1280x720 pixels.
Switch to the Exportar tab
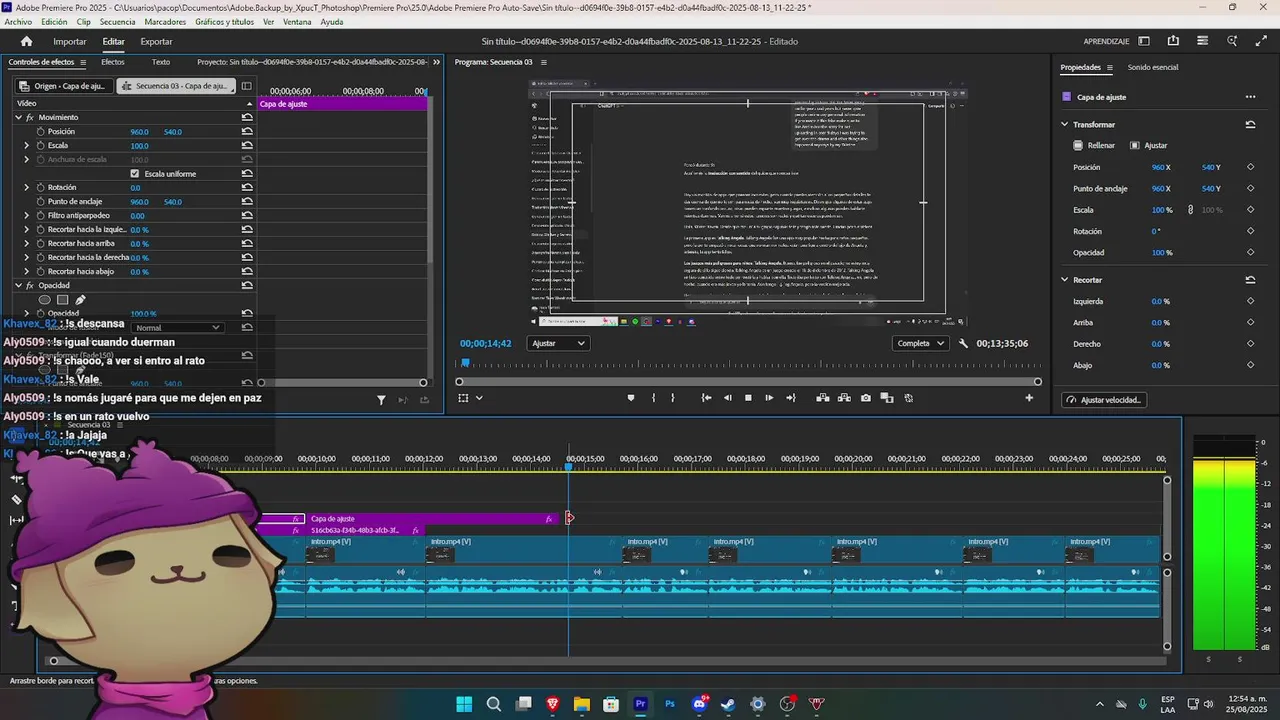click(x=156, y=41)
